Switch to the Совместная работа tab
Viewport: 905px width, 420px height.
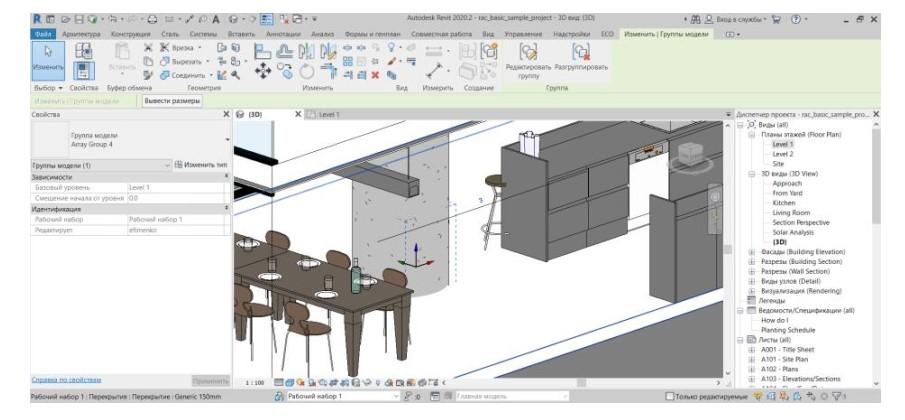(441, 34)
